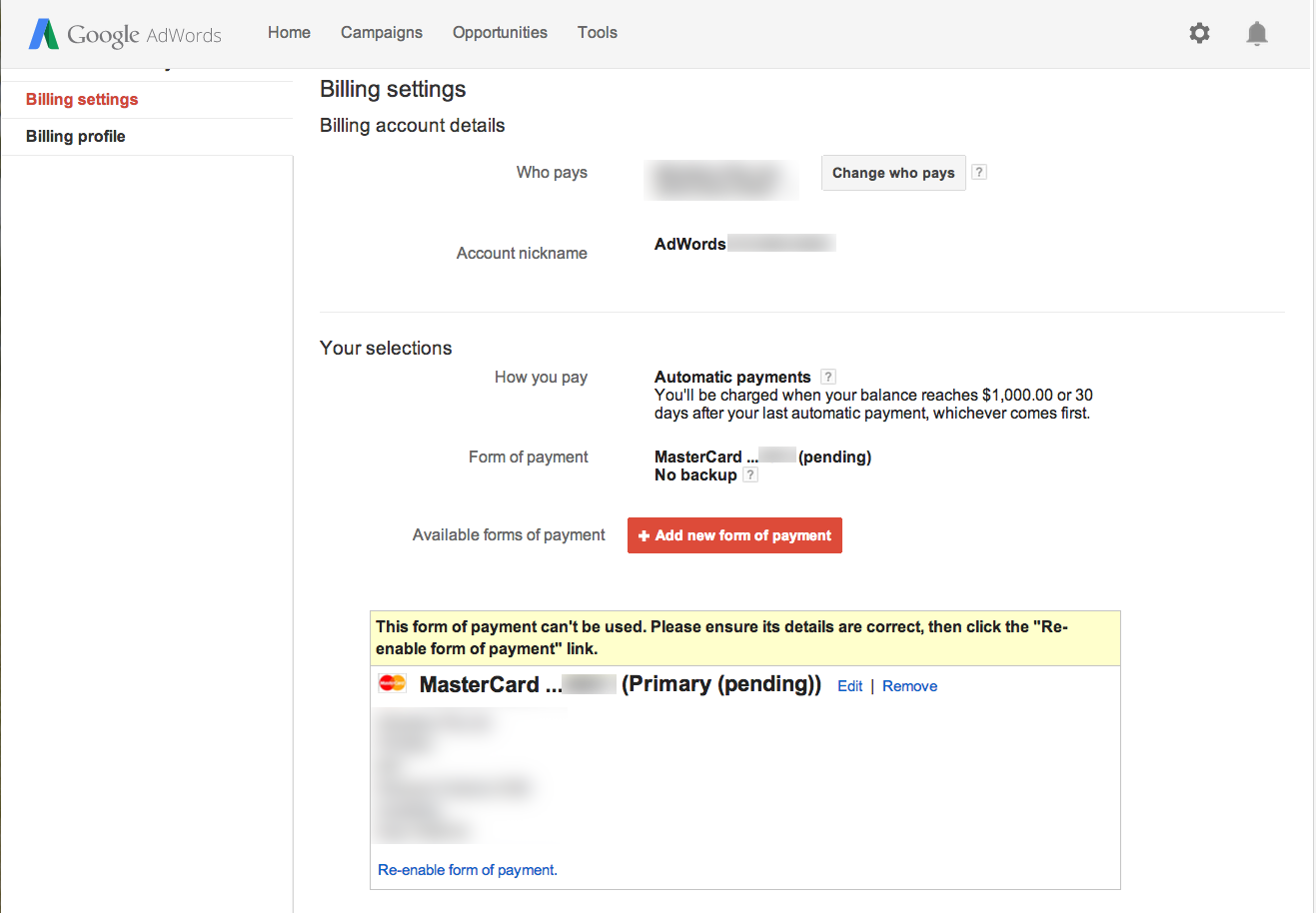Click help icon next to No backup
This screenshot has height=913, width=1316.
click(x=750, y=474)
